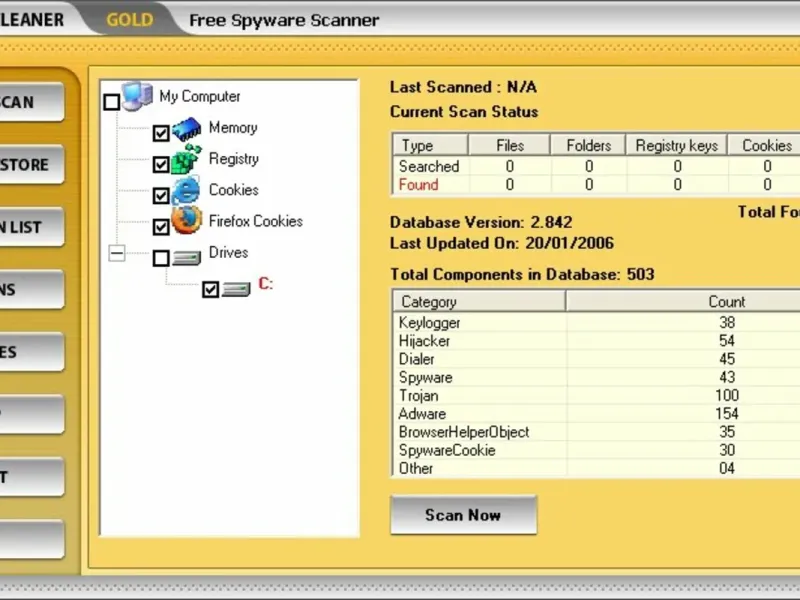This screenshot has height=600, width=800.
Task: Toggle the My Computer checkbox
Action: point(112,102)
